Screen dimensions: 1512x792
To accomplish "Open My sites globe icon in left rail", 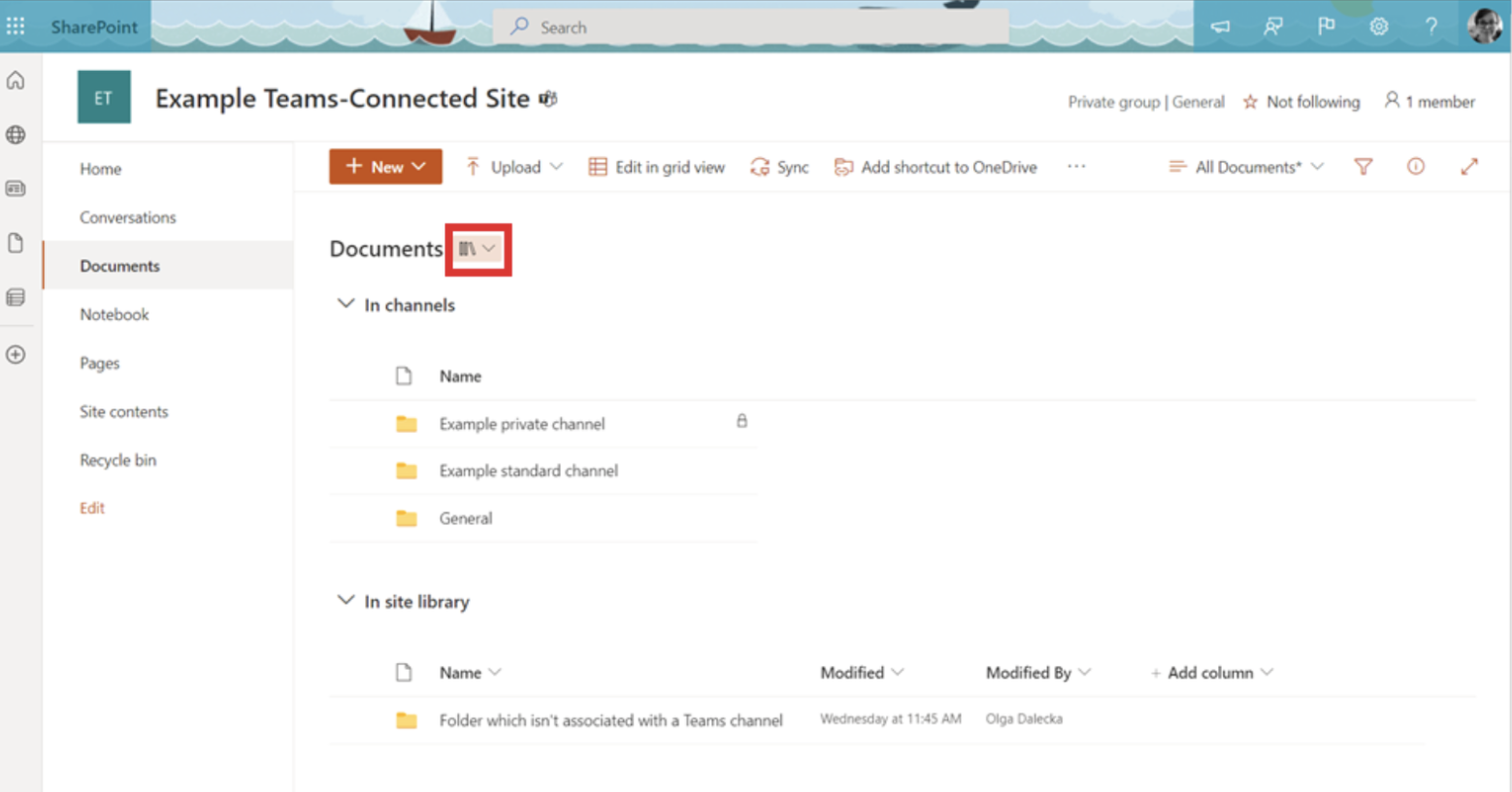I will point(16,135).
